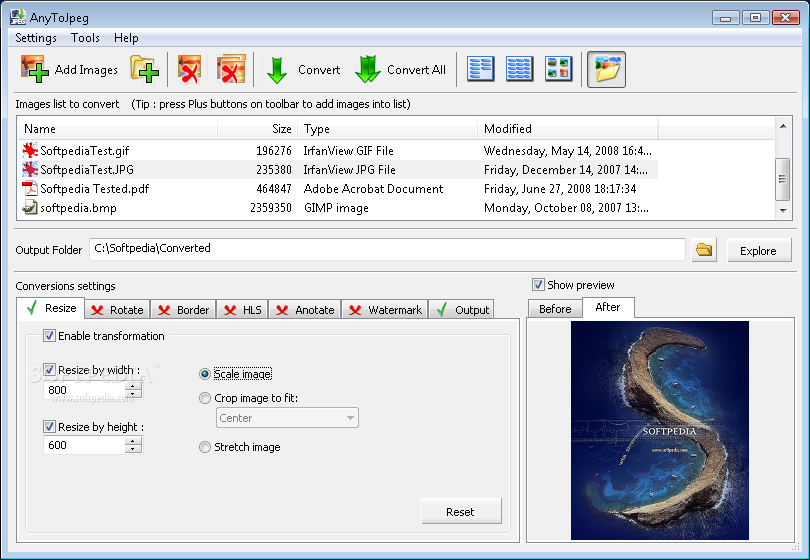Toggle Resize by width checkbox

pyautogui.click(x=49, y=370)
